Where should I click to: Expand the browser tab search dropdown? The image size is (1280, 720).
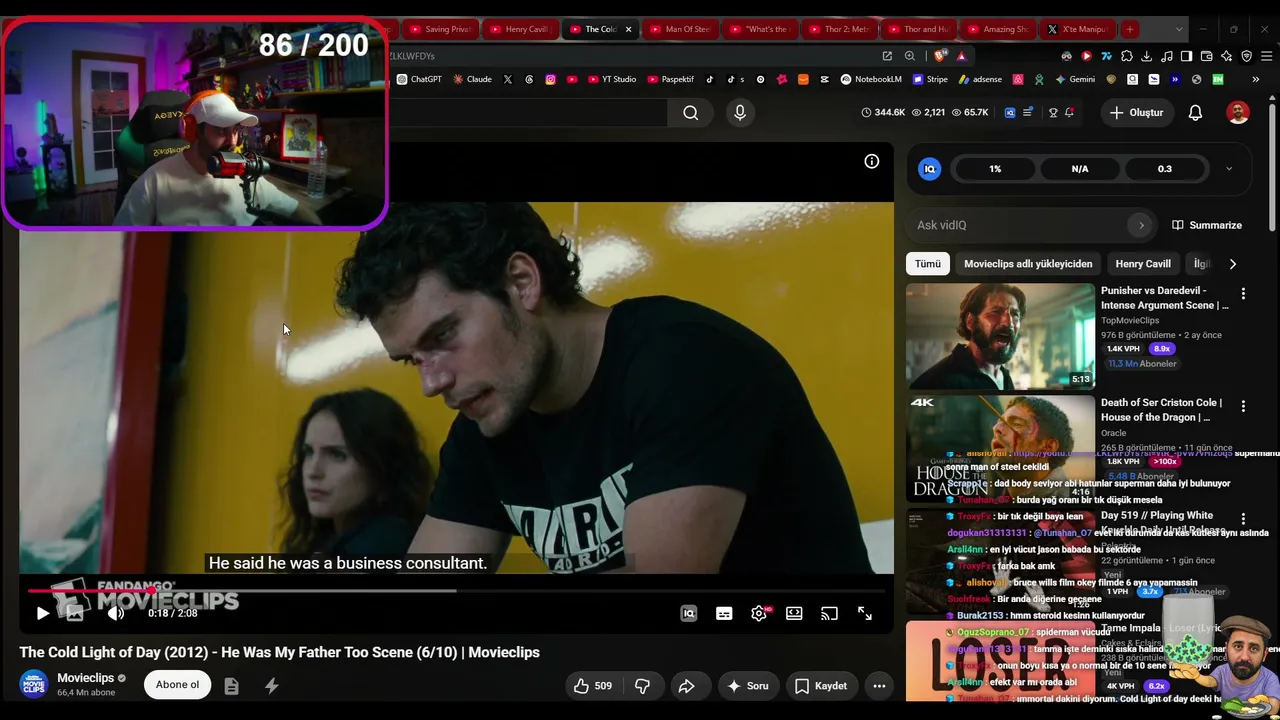coord(1179,29)
